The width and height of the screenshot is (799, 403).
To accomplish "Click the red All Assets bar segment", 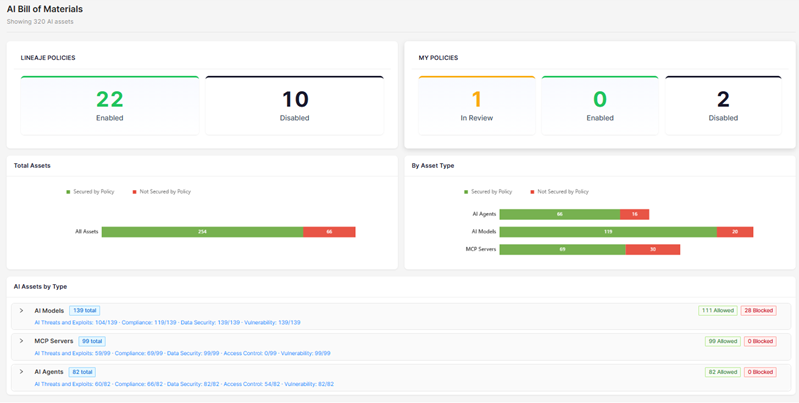I will point(329,231).
